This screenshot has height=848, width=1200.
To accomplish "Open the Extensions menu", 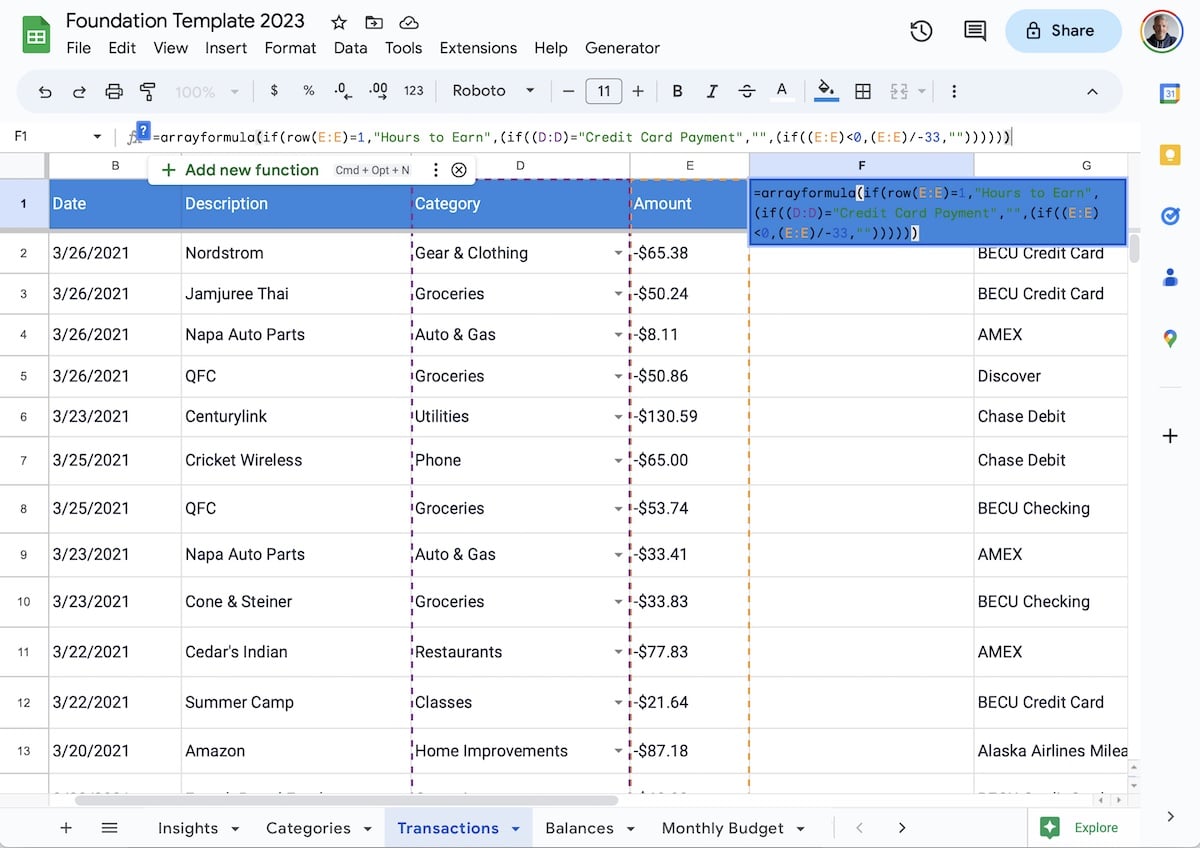I will tap(478, 48).
